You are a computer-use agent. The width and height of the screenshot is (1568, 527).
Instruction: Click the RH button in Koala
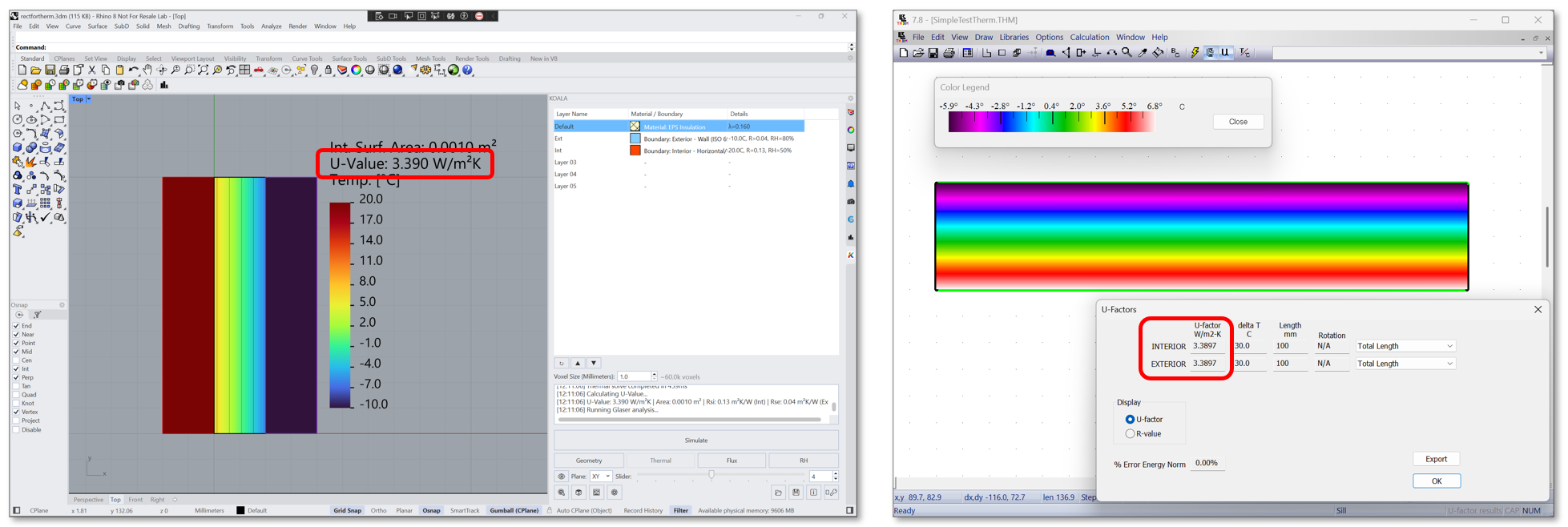click(x=804, y=461)
